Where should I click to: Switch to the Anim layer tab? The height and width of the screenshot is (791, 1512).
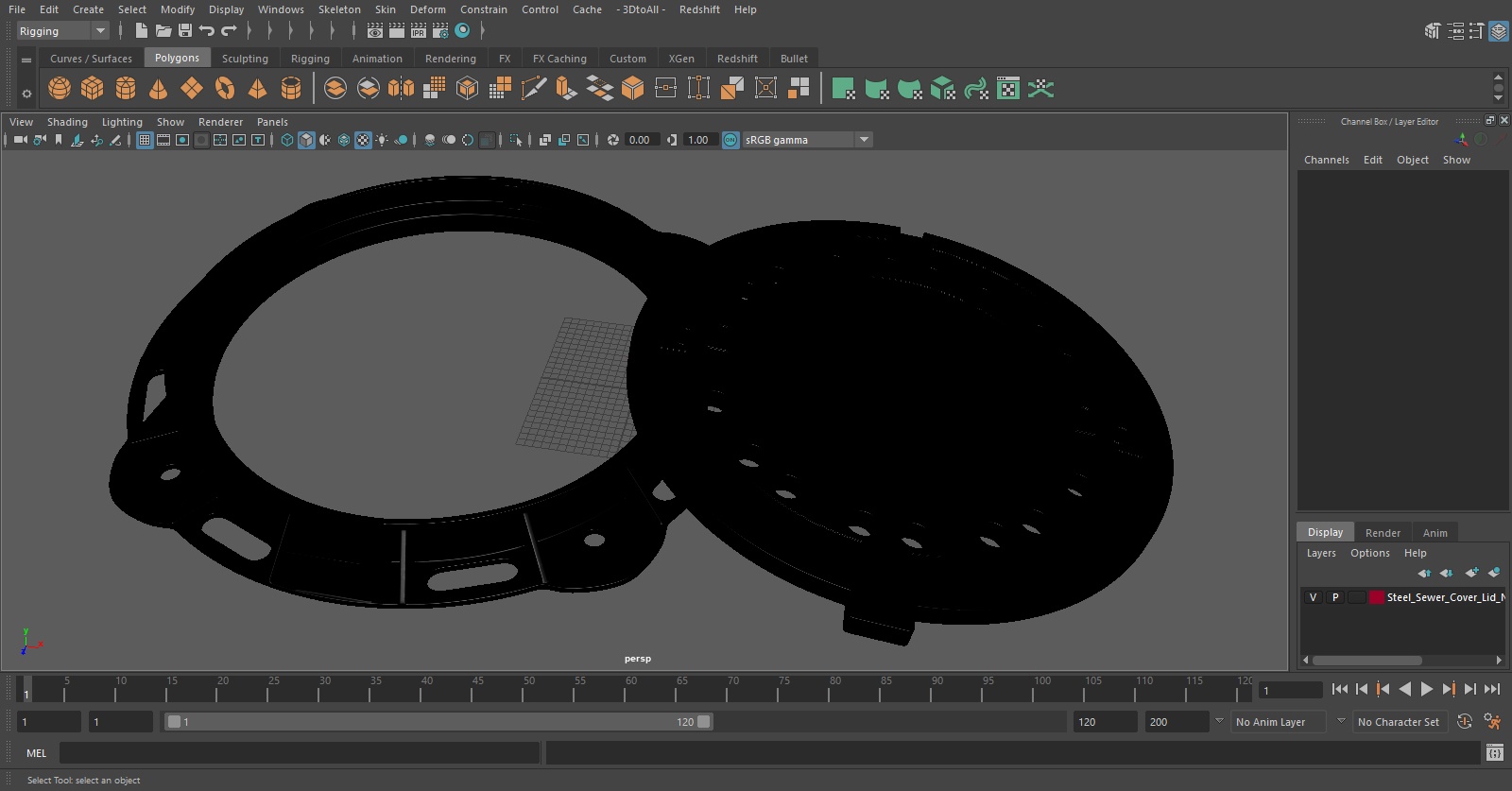tap(1435, 533)
